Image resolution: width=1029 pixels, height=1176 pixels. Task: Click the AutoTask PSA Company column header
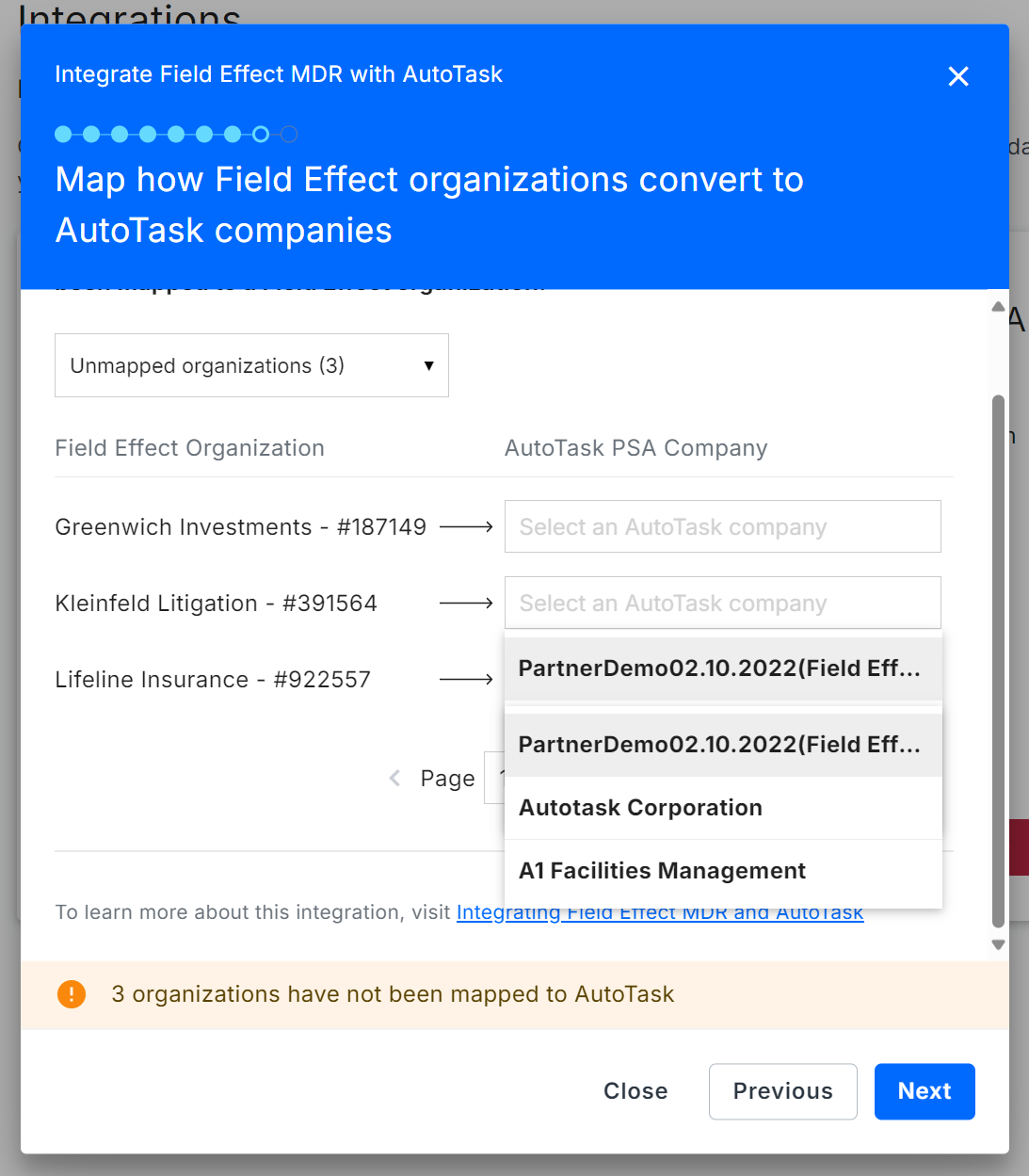(636, 448)
